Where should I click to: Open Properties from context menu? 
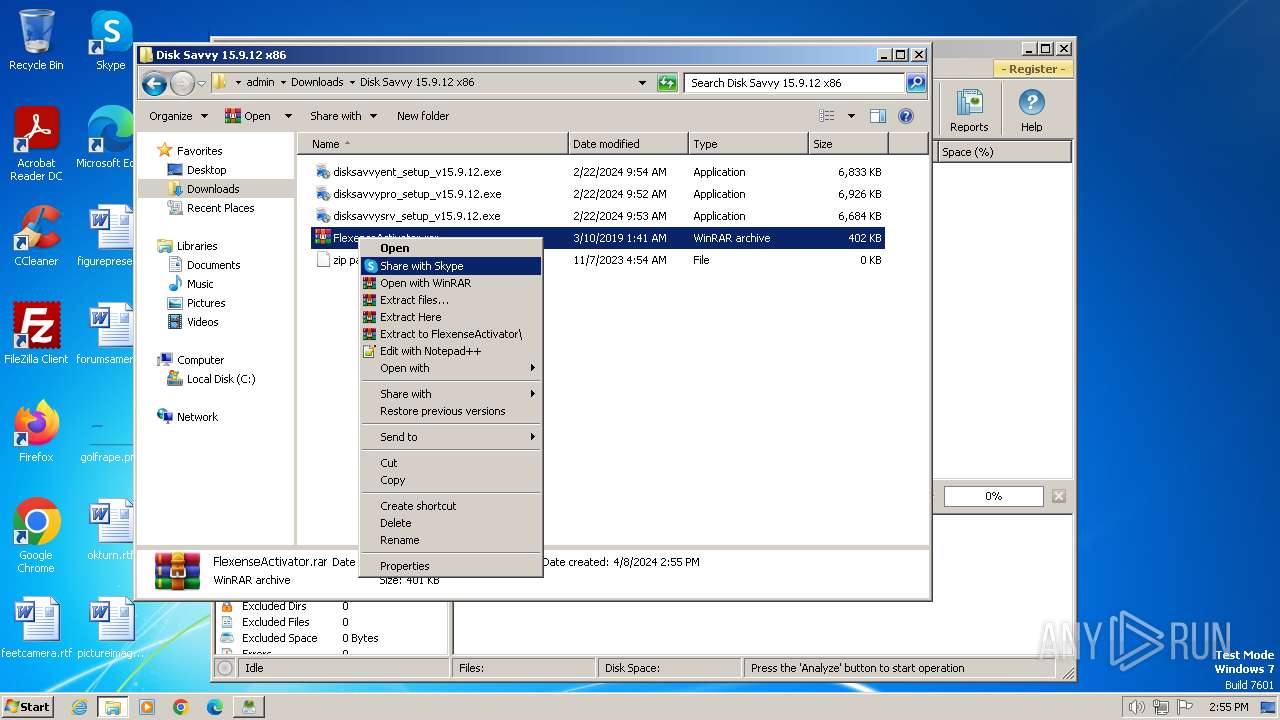pyautogui.click(x=451, y=566)
